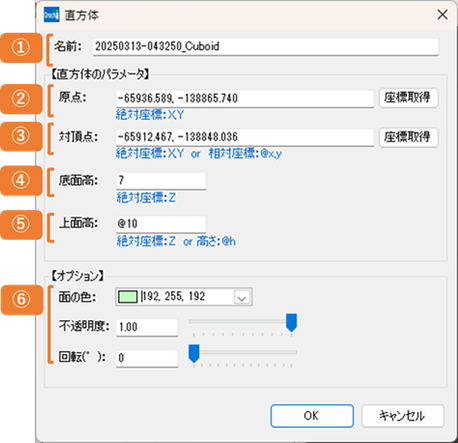
Task: Click the 底面高 input field
Action: 161,181
